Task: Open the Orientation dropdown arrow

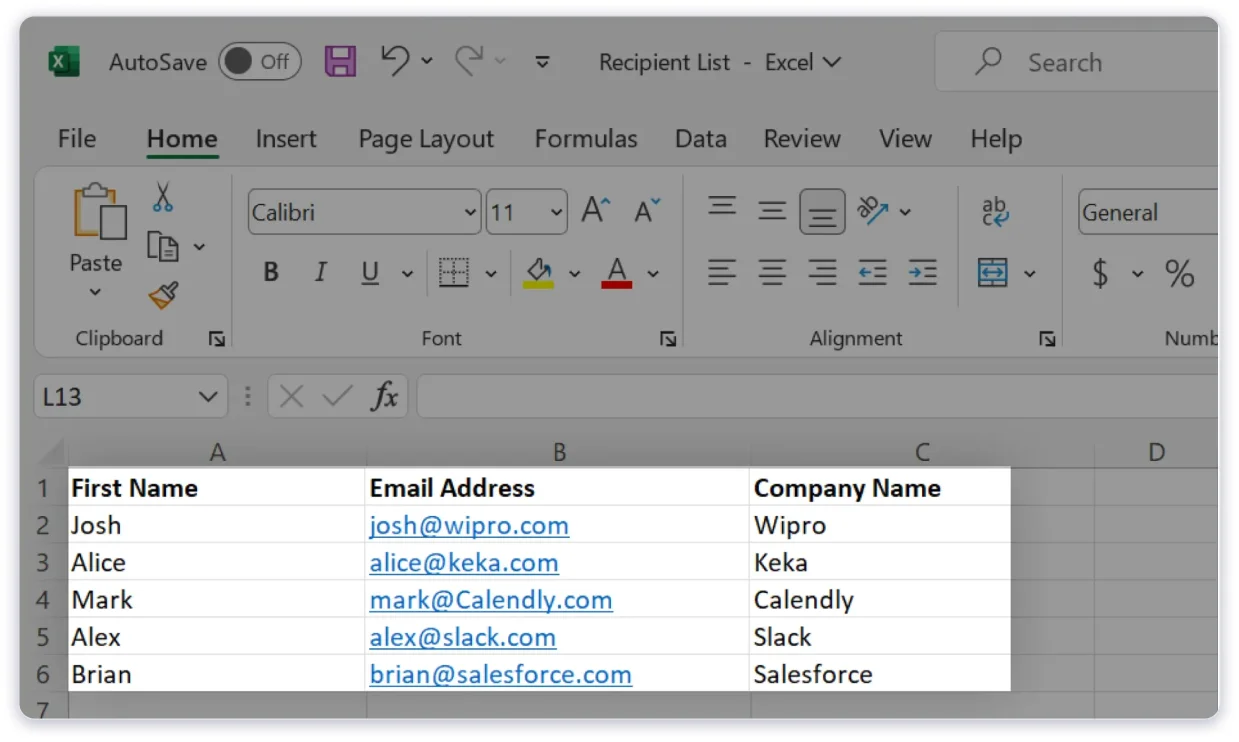Action: 905,212
